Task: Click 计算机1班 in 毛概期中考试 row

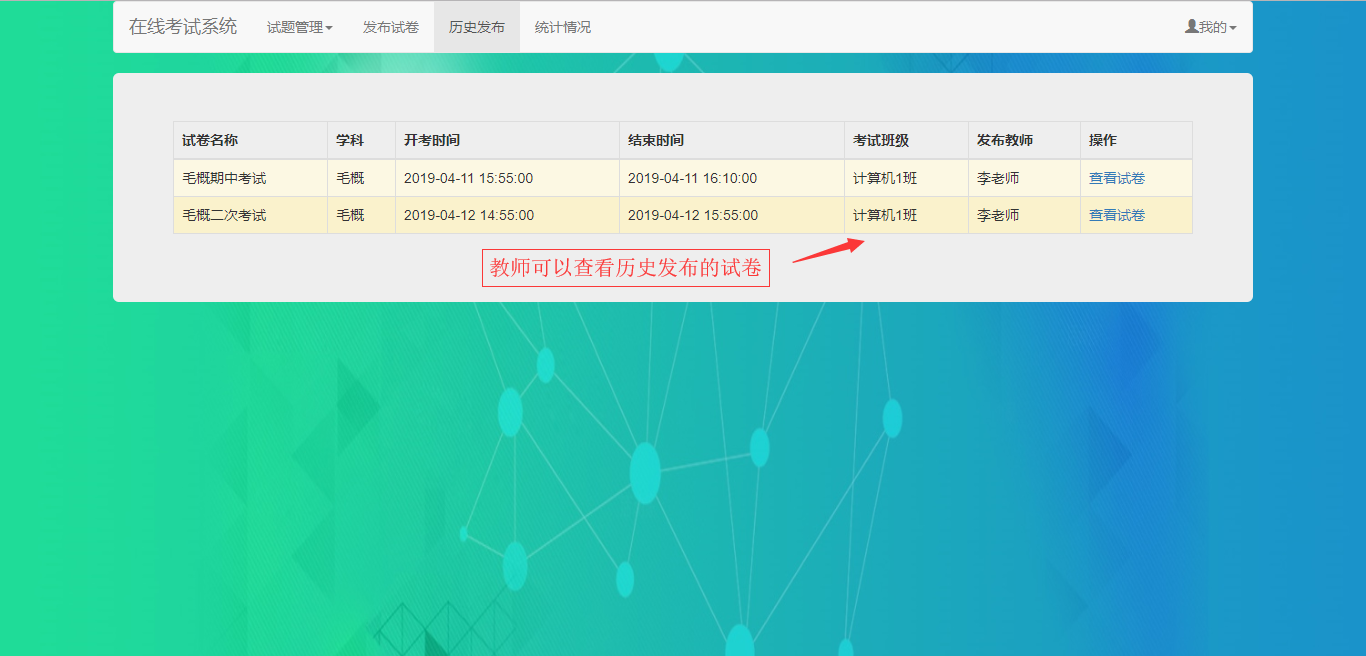Action: (885, 178)
